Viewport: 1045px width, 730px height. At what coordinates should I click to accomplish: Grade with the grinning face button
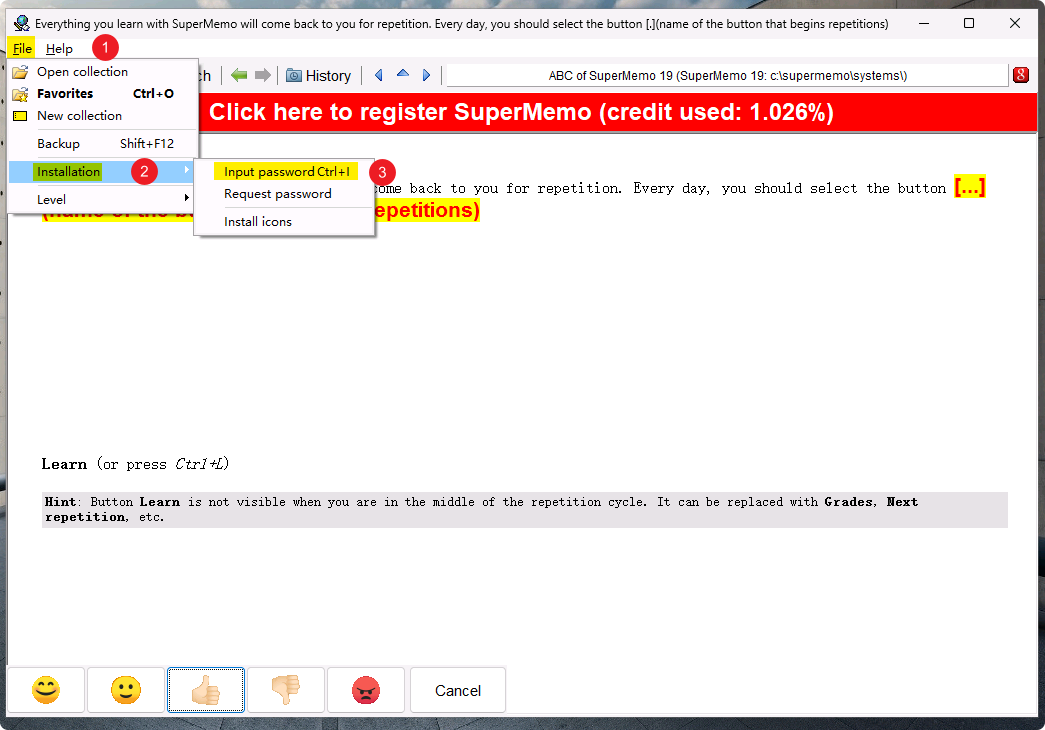46,690
